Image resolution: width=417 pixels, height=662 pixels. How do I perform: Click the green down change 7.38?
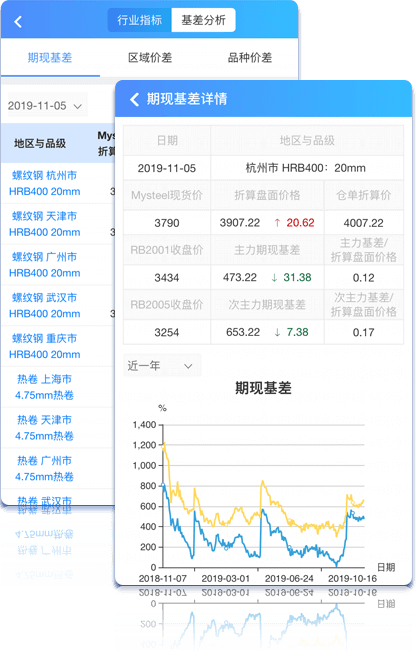tap(297, 332)
